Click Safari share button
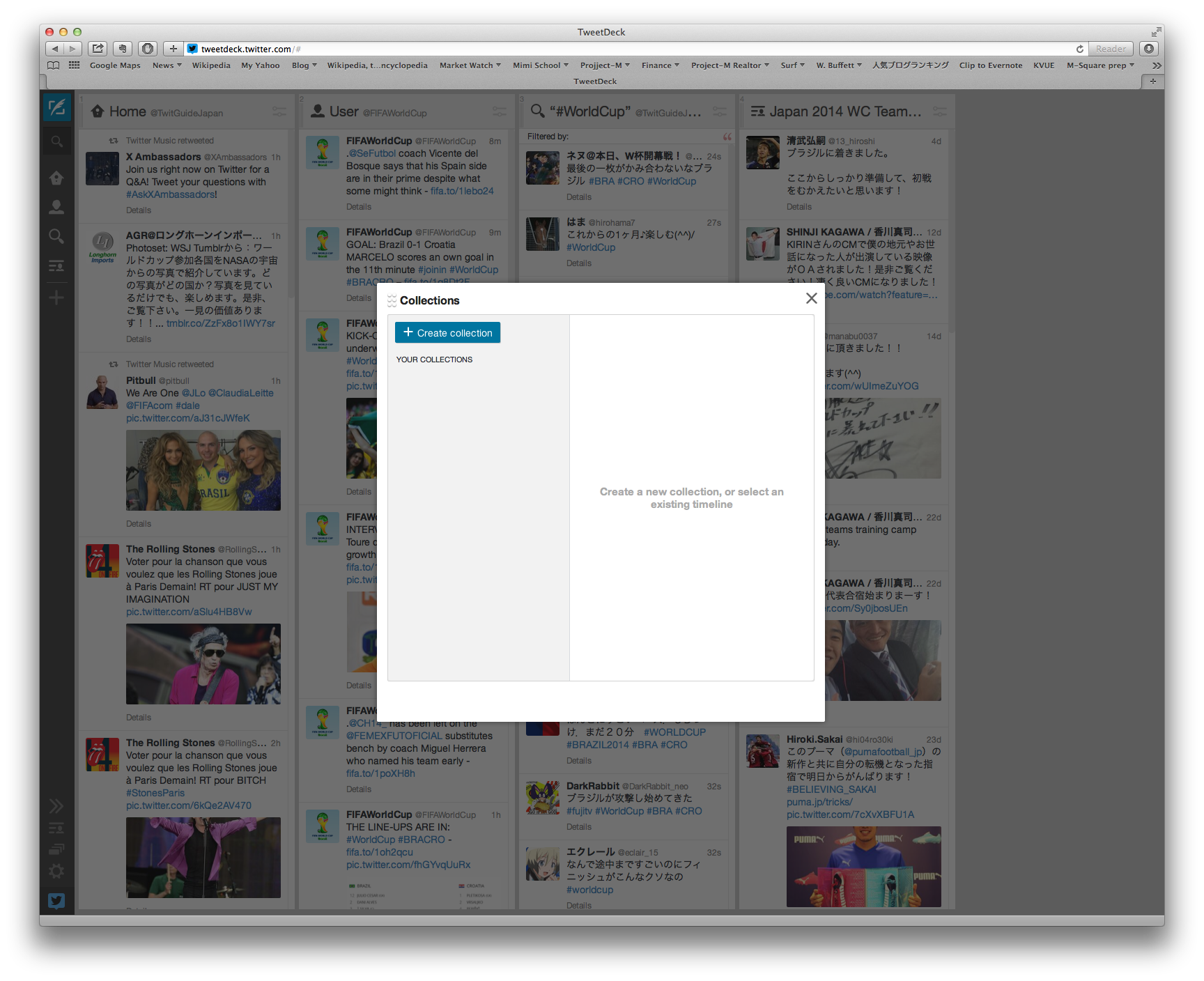Image resolution: width=1204 pixels, height=981 pixels. (x=98, y=49)
